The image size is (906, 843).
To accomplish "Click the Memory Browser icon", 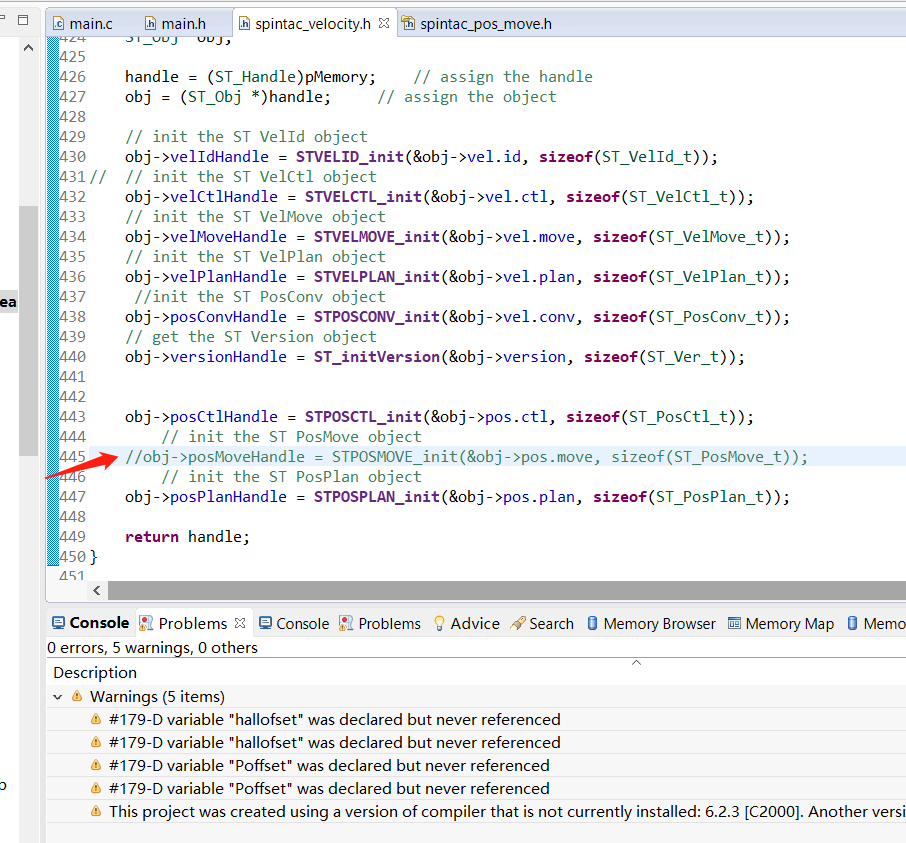I will tap(592, 623).
